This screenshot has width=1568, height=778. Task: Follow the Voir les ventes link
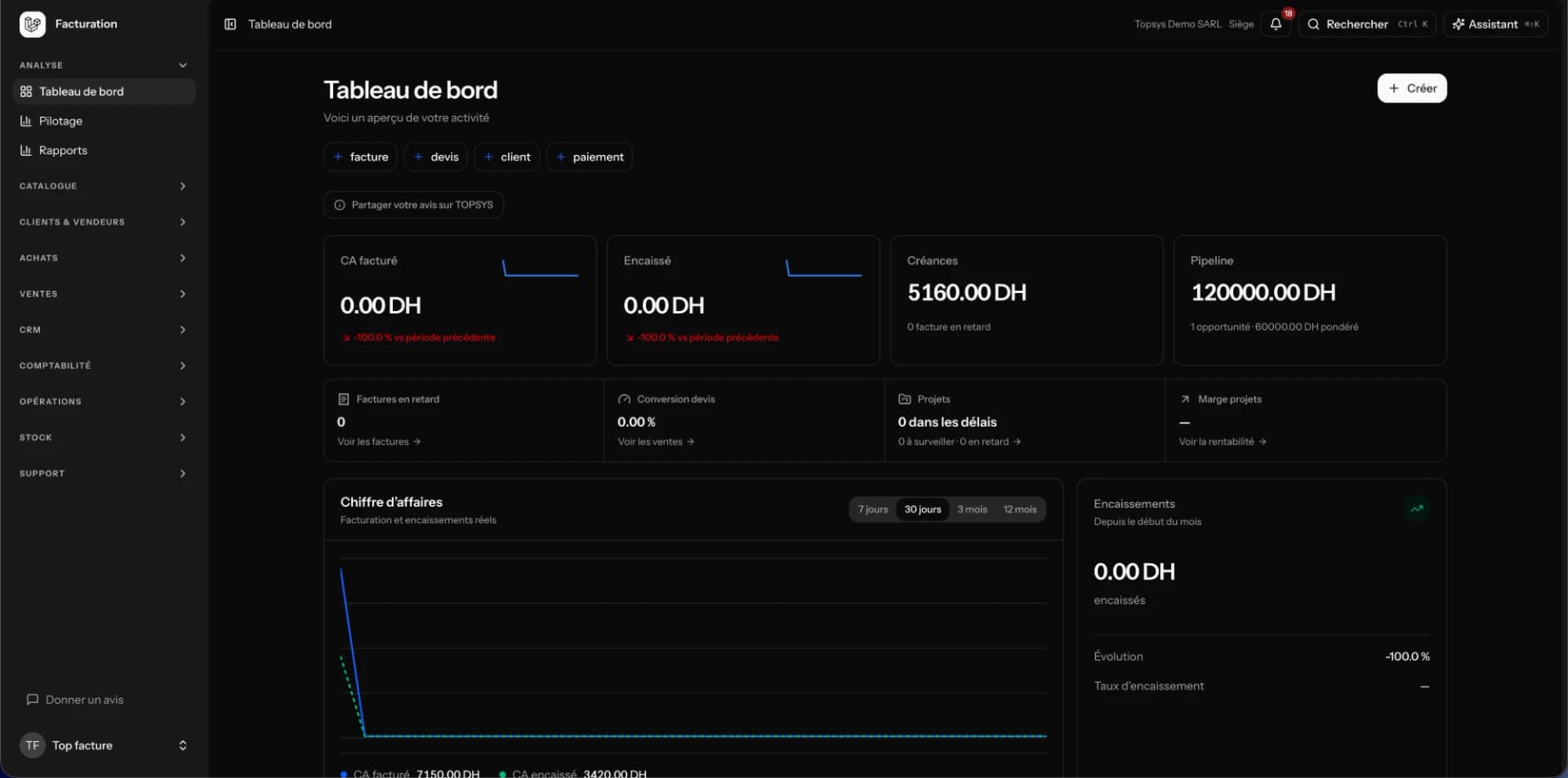(x=656, y=442)
